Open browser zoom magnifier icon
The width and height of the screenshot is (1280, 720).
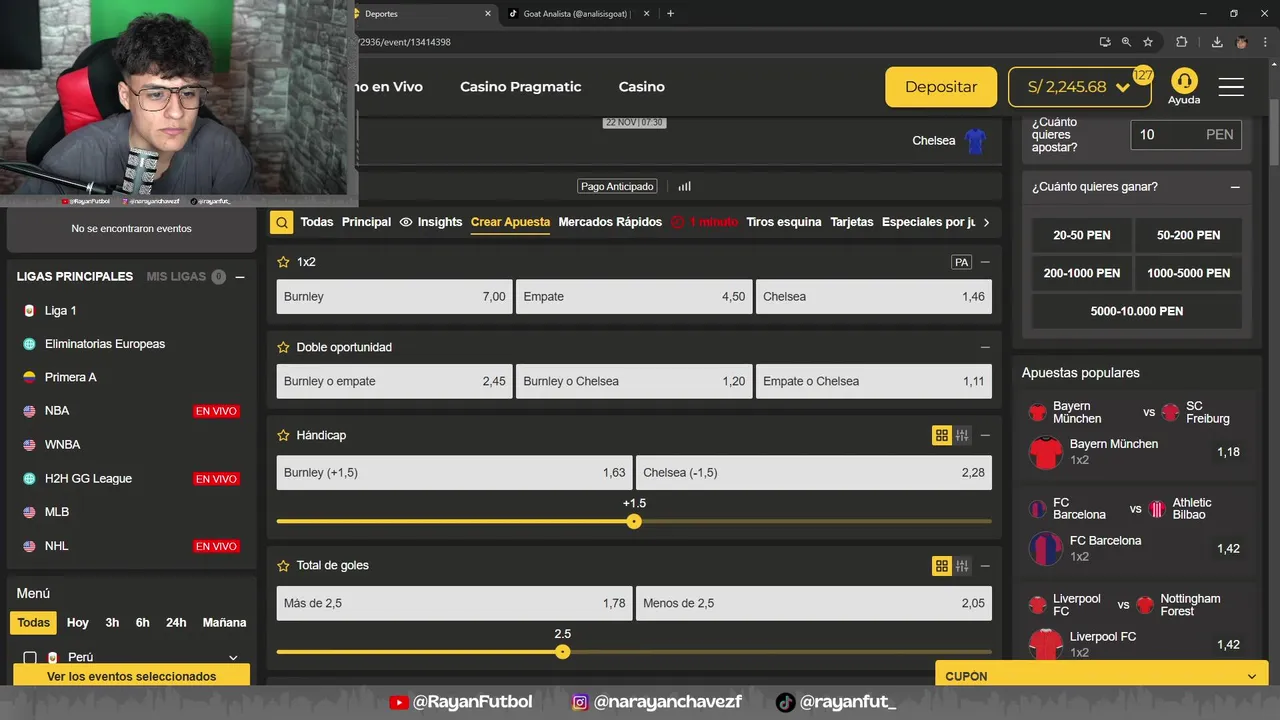pyautogui.click(x=1126, y=42)
